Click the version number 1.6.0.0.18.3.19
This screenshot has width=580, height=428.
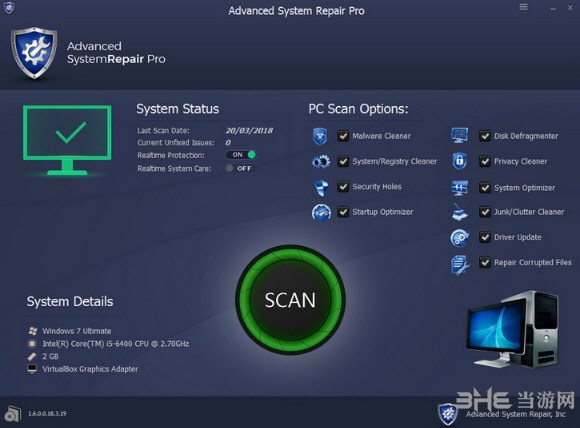pyautogui.click(x=47, y=414)
